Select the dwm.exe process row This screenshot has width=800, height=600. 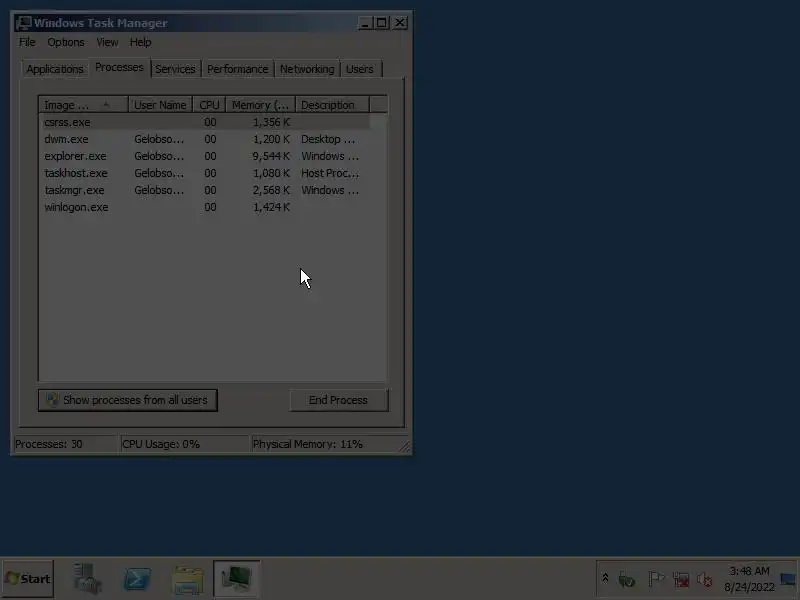click(x=204, y=139)
